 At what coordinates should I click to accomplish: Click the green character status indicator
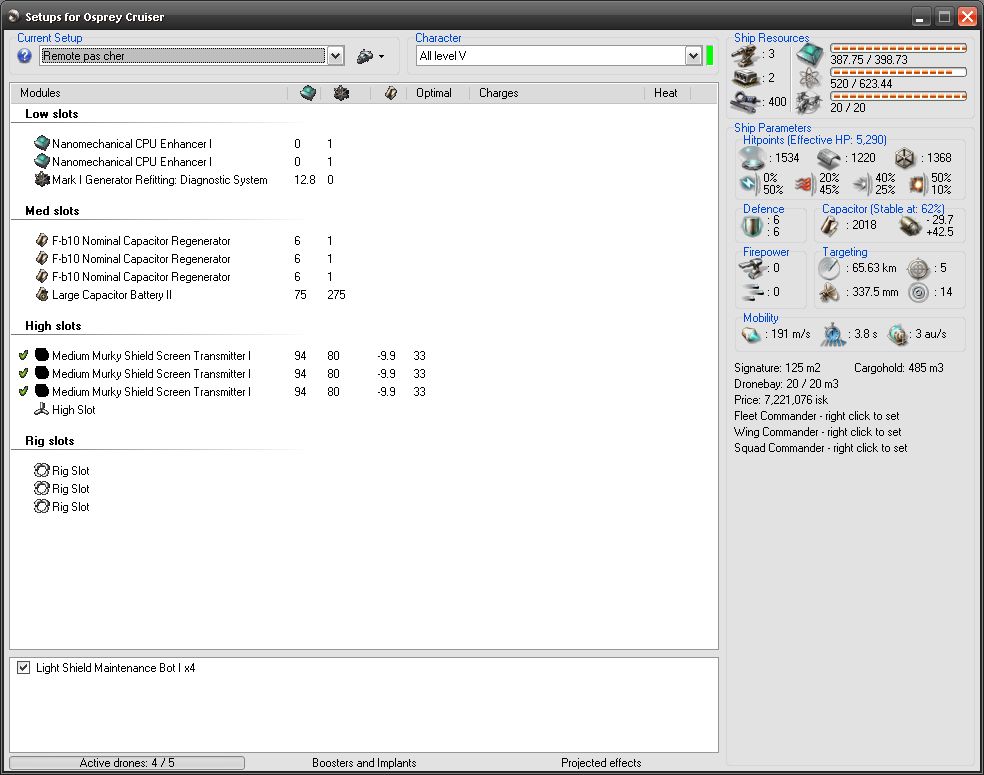[x=710, y=56]
